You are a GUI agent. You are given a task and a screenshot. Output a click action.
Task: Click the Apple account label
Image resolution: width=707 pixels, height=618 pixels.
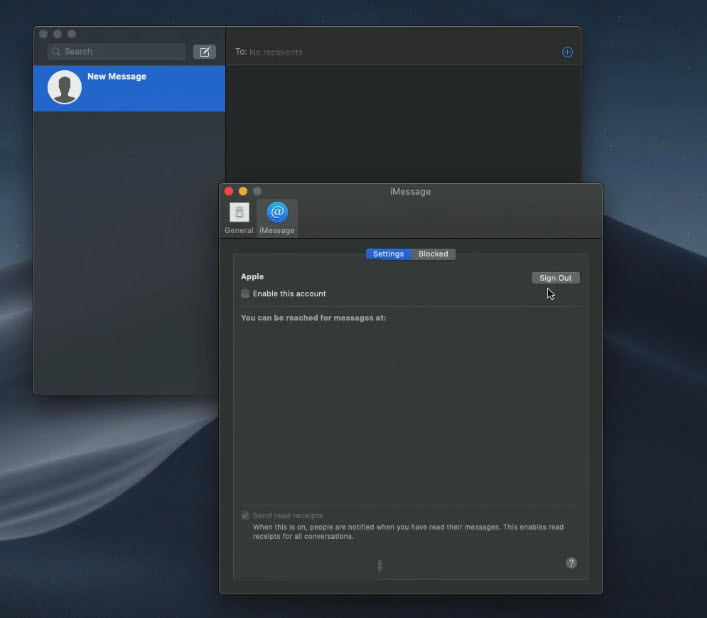(x=252, y=277)
